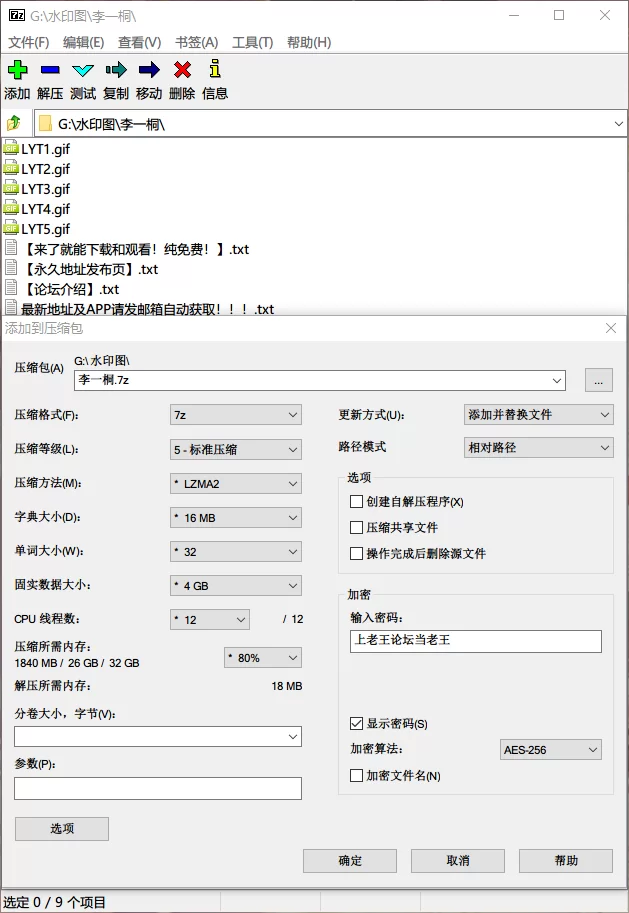Expand the 分卷大小 combo box
This screenshot has width=629, height=913.
pyautogui.click(x=293, y=737)
